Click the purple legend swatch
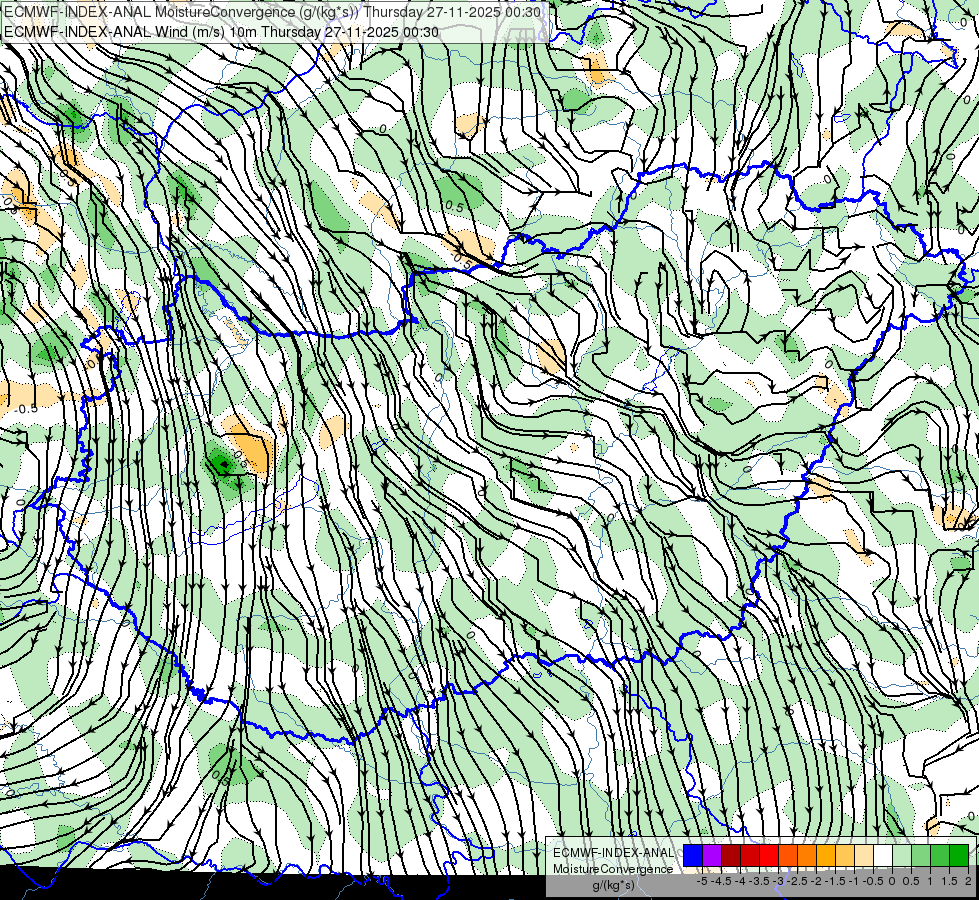The width and height of the screenshot is (979, 900). 712,855
